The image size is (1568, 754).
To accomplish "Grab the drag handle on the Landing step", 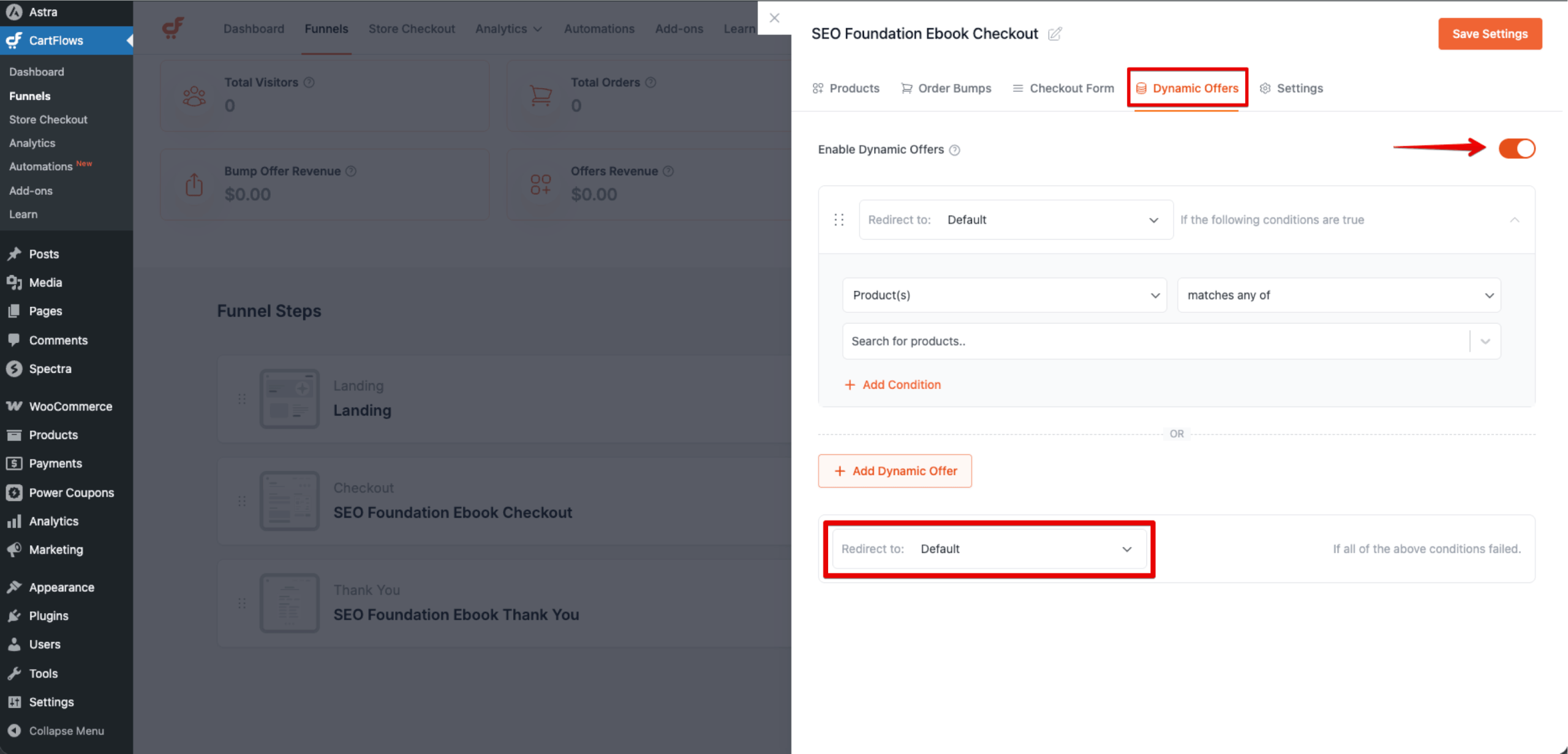I will (x=241, y=399).
